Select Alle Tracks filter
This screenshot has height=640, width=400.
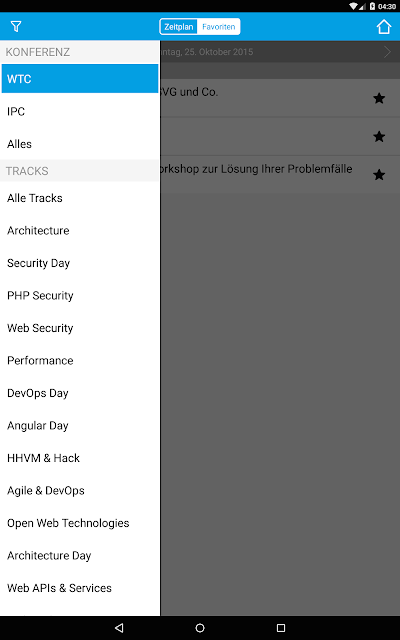pyautogui.click(x=80, y=198)
